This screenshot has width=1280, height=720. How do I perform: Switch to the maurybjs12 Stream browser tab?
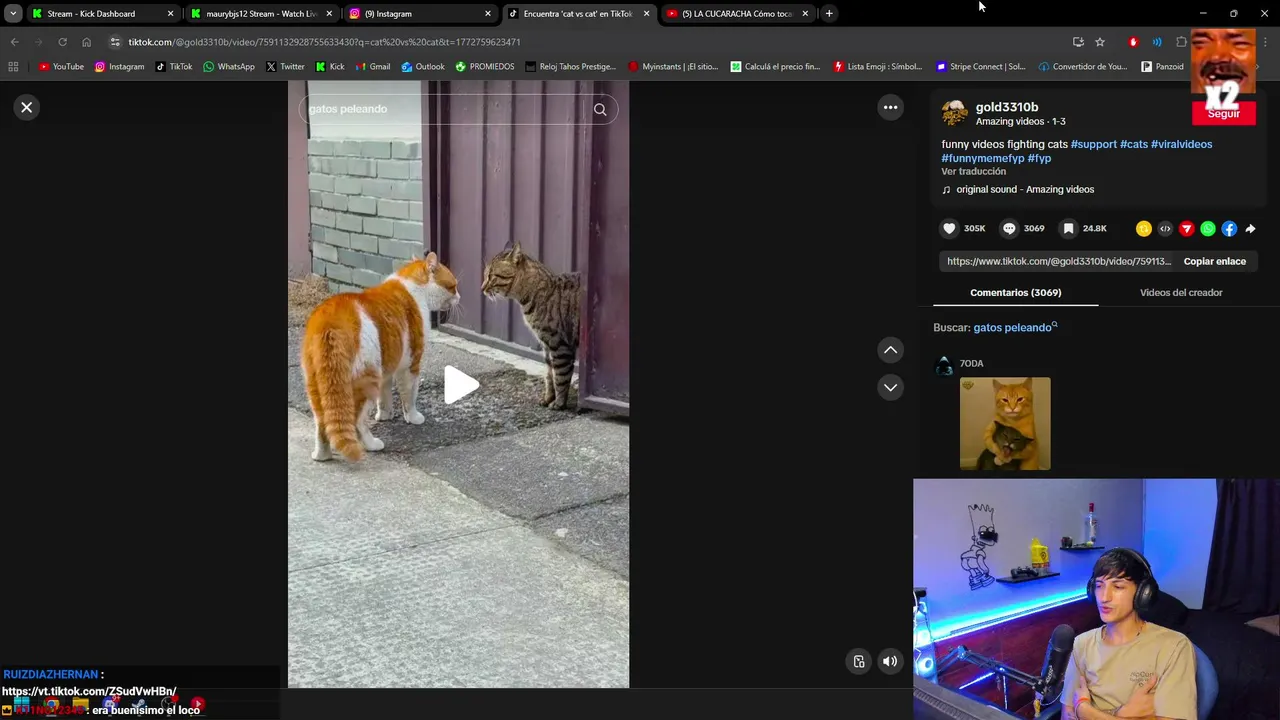point(260,14)
